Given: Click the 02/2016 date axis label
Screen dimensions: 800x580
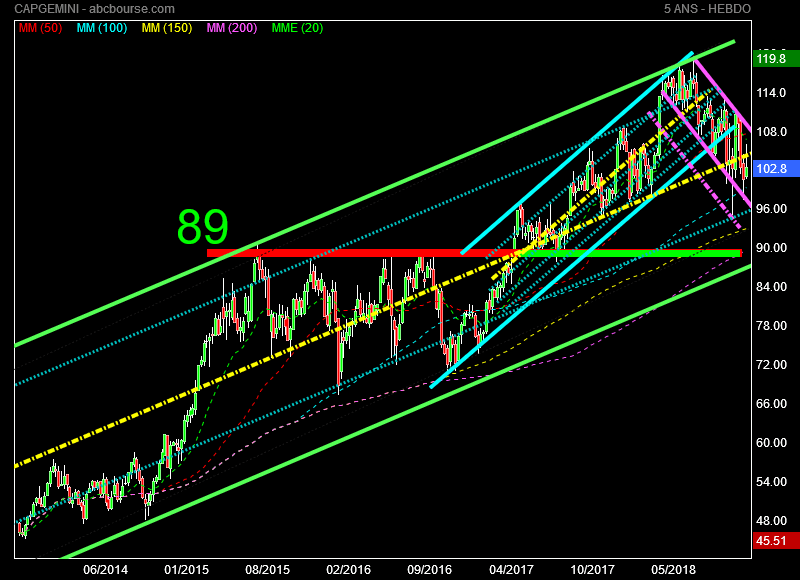Looking at the screenshot, I should [348, 569].
